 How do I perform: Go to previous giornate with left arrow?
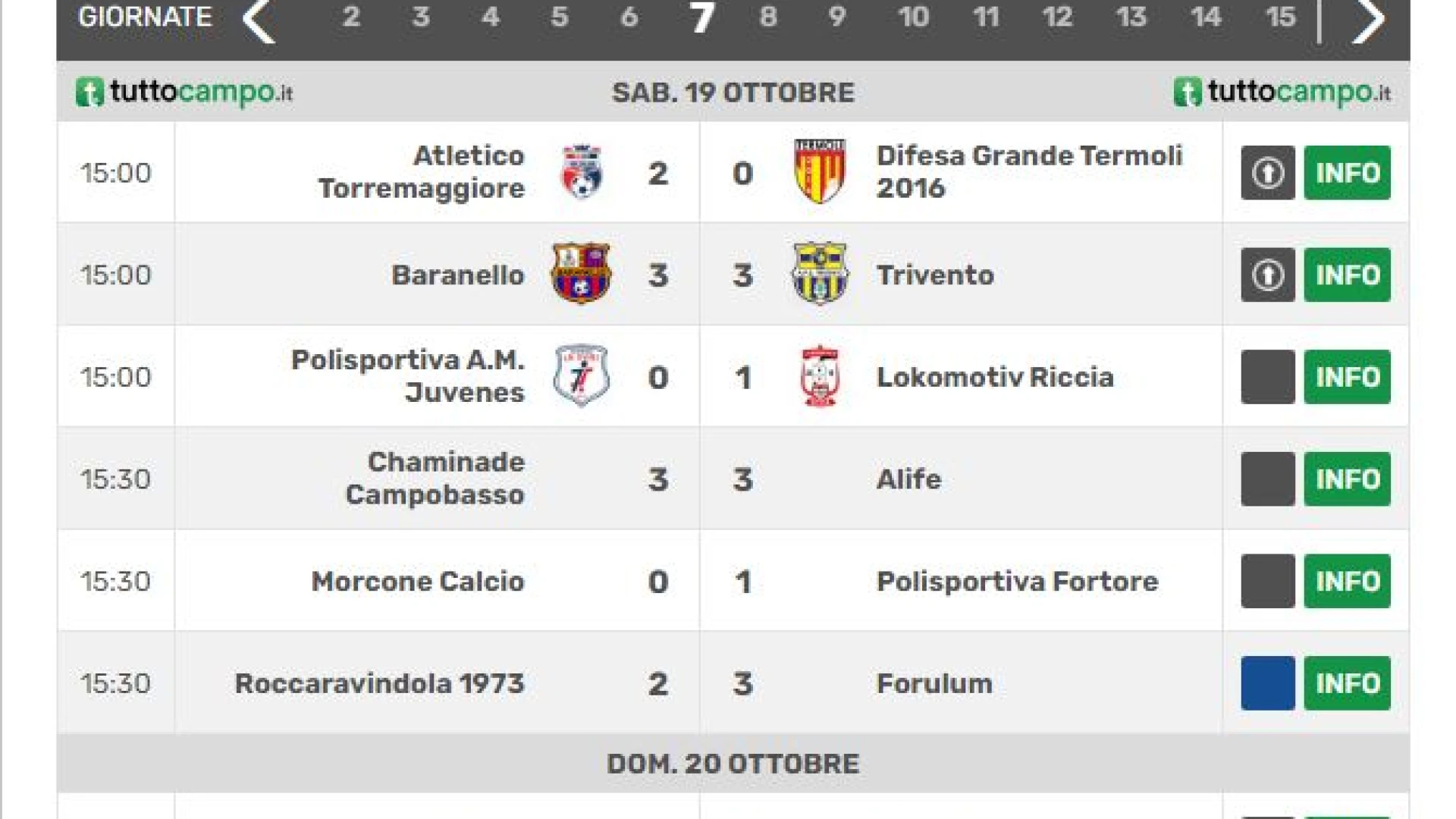[x=259, y=20]
